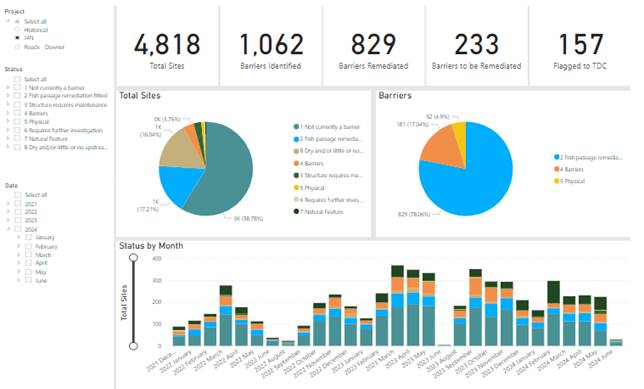
Task: Tick the Date 'Select all' checkbox
Action: [x=18, y=195]
